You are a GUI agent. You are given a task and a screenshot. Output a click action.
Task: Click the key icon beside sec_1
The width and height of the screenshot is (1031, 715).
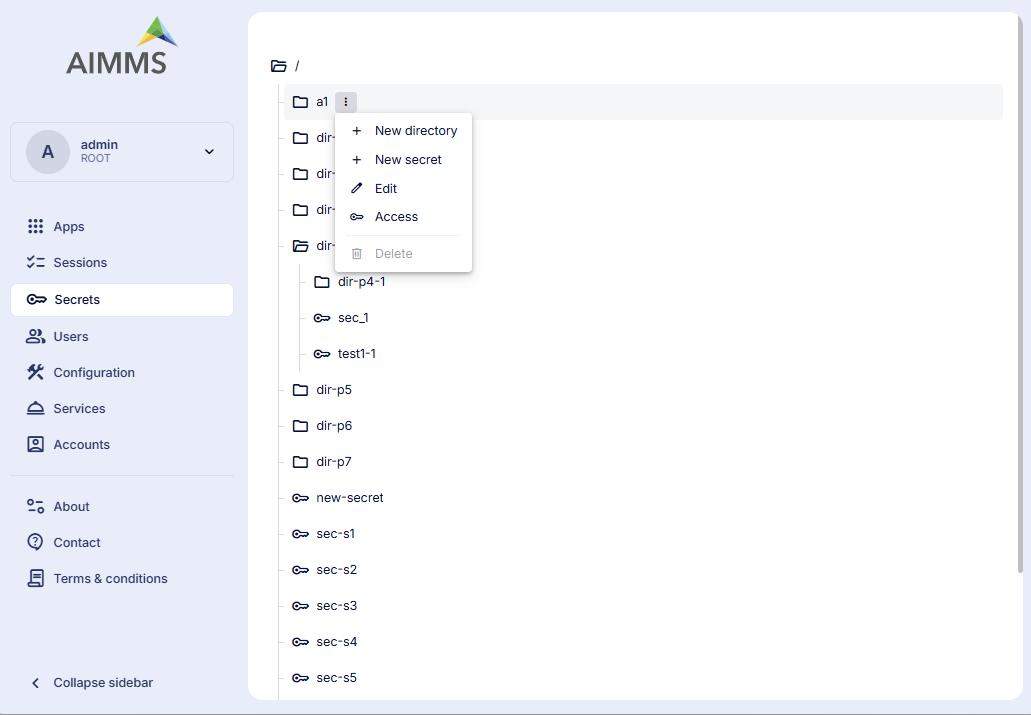coord(322,318)
